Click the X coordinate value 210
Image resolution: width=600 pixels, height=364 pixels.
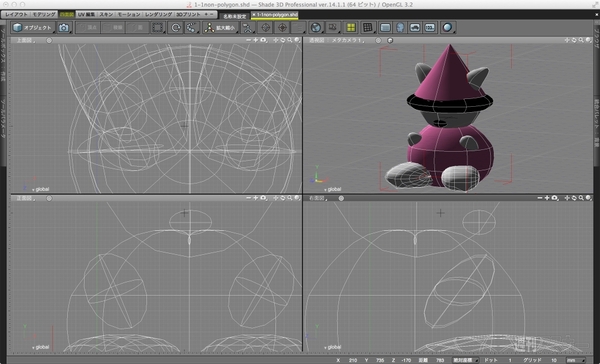pyautogui.click(x=353, y=360)
